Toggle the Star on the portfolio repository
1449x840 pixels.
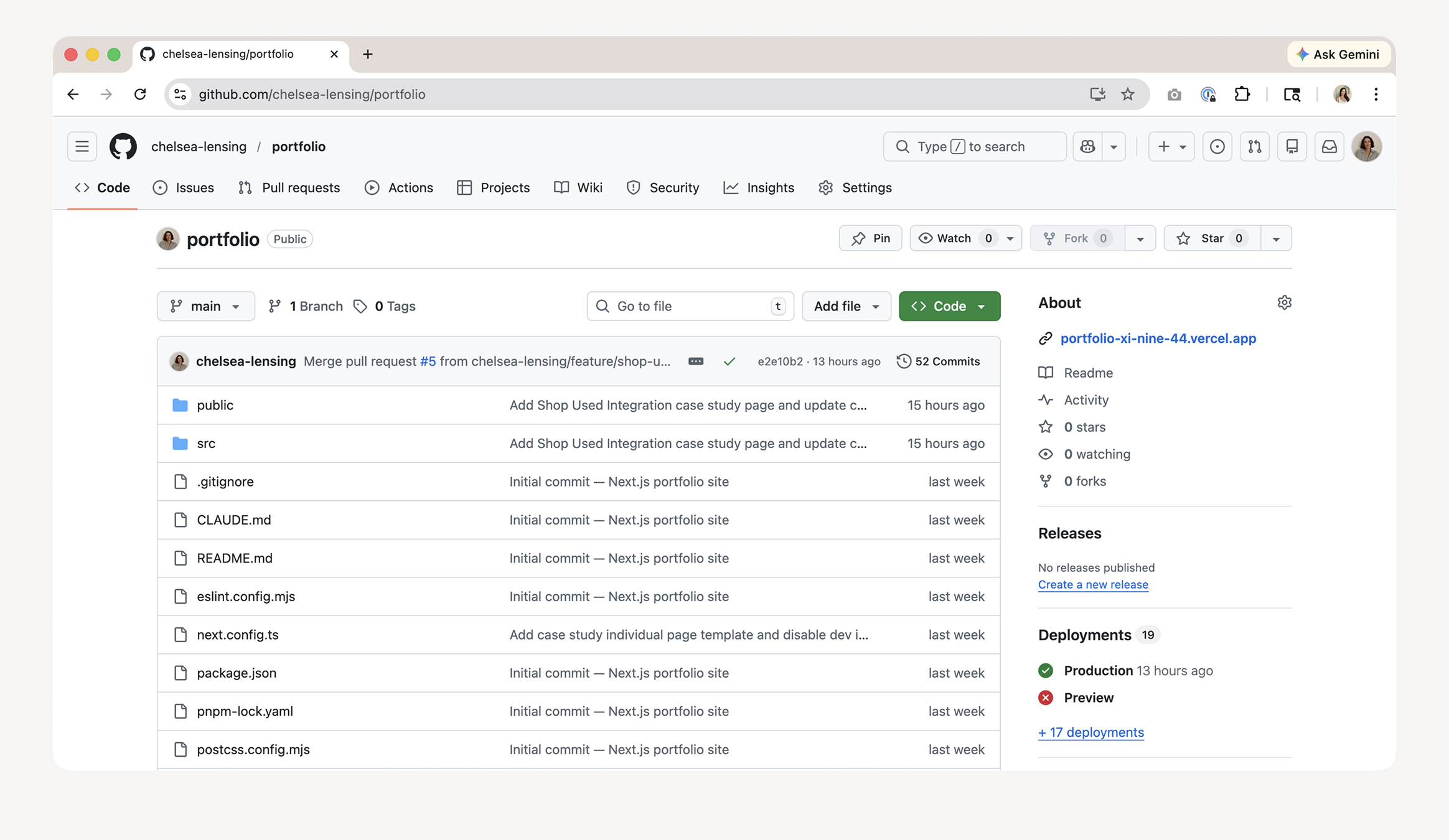coord(1212,238)
